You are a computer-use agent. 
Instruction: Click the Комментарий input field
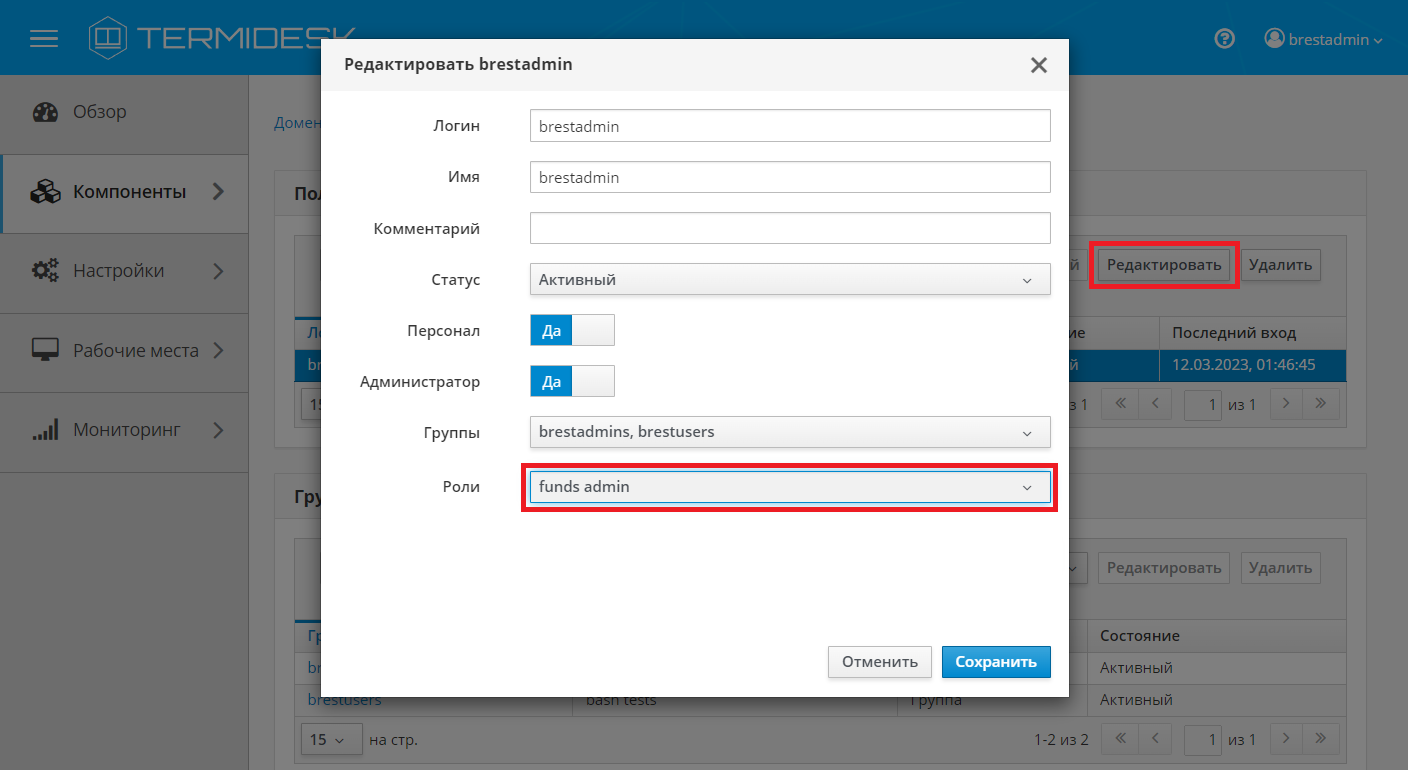click(790, 228)
